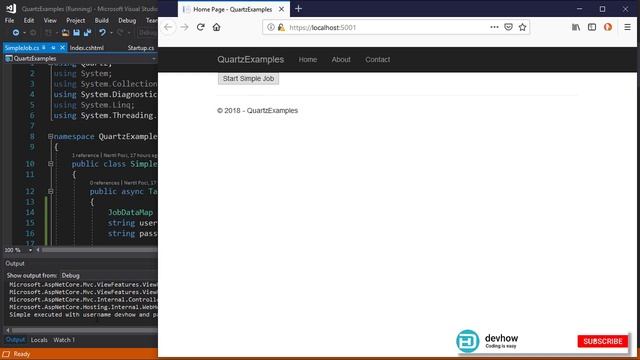Click QuartzExamples brand link
The height and width of the screenshot is (360, 640).
tap(251, 60)
